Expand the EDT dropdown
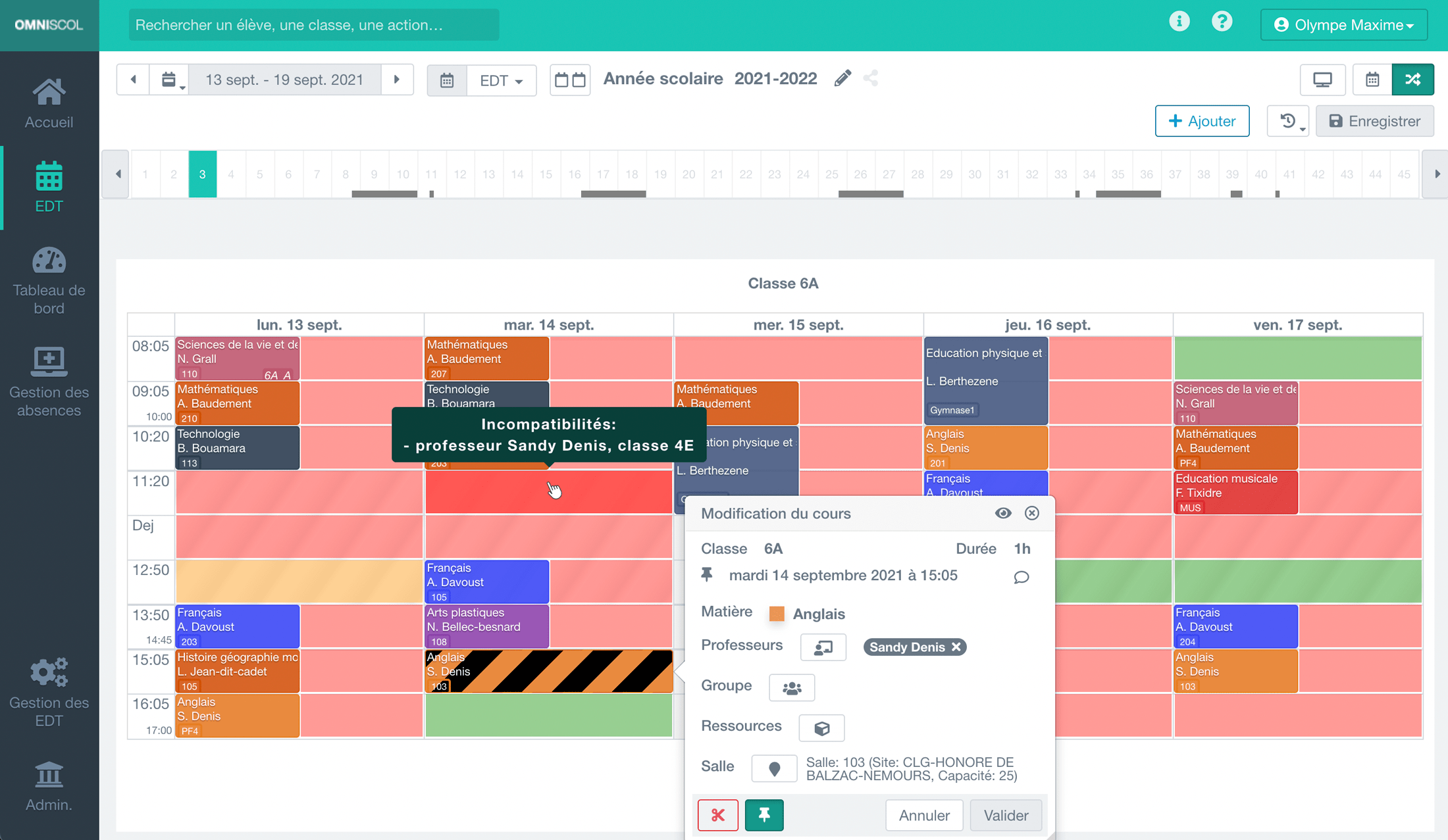The width and height of the screenshot is (1448, 840). pyautogui.click(x=501, y=80)
